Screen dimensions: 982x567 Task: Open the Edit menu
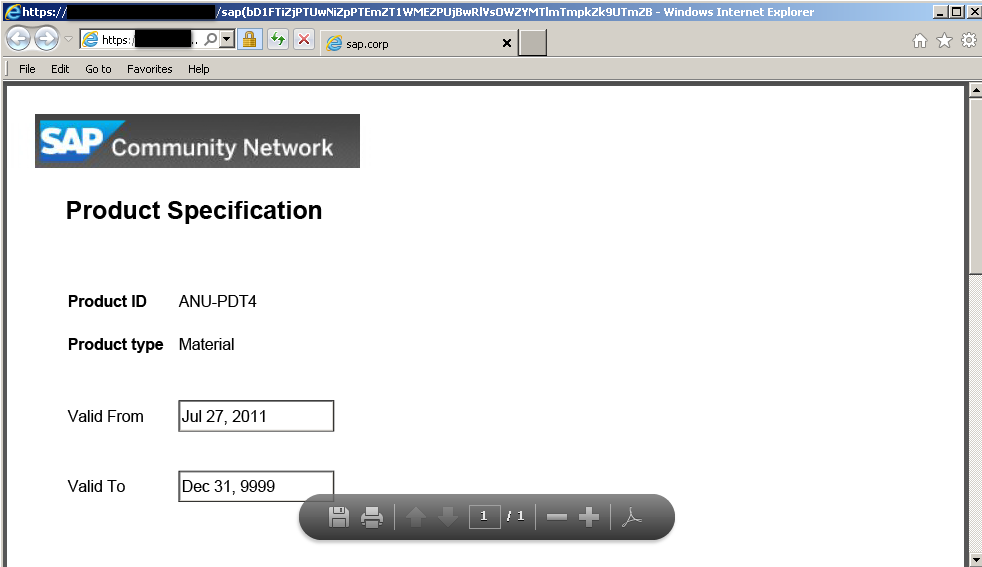coord(60,69)
